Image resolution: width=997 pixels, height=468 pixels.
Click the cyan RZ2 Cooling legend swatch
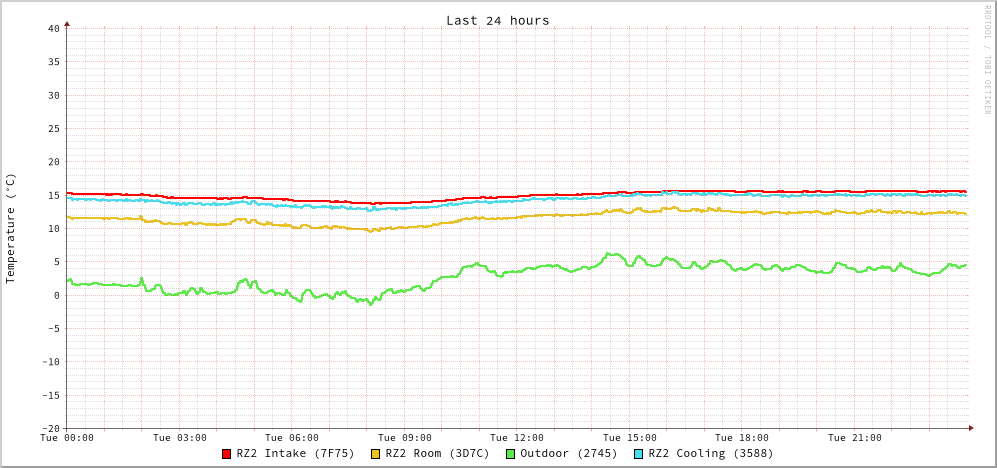(639, 454)
